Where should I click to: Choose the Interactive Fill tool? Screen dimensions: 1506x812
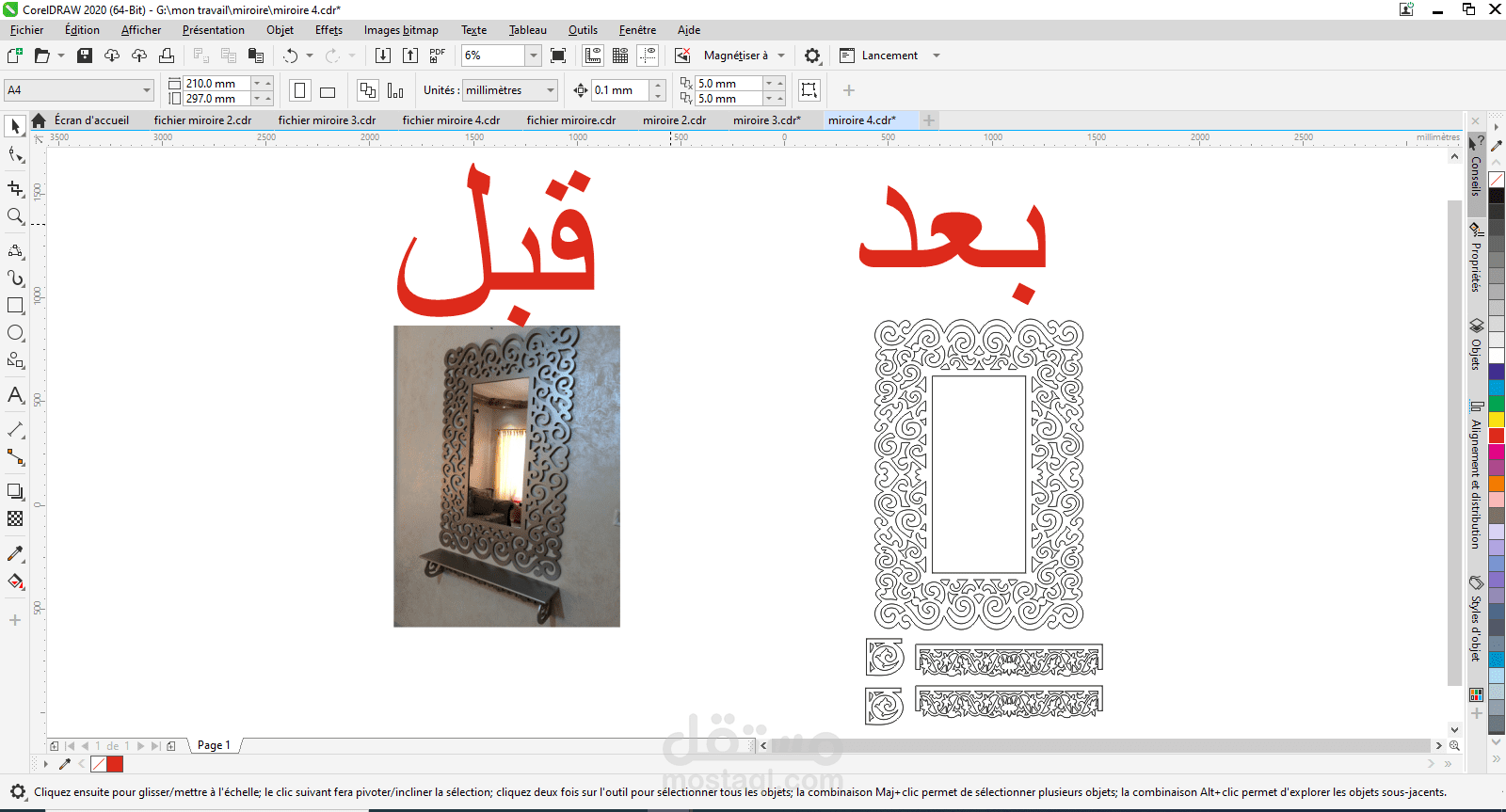15,581
